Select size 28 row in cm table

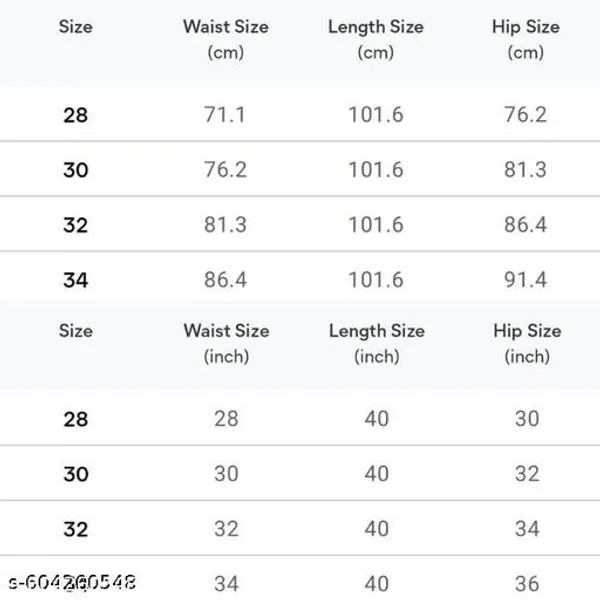click(300, 114)
